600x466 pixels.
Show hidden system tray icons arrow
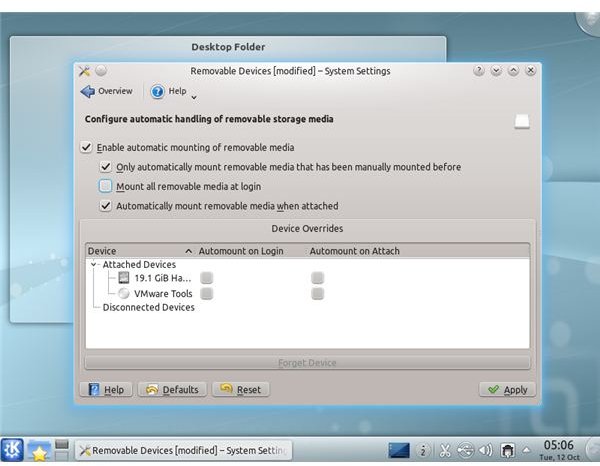tap(527, 450)
